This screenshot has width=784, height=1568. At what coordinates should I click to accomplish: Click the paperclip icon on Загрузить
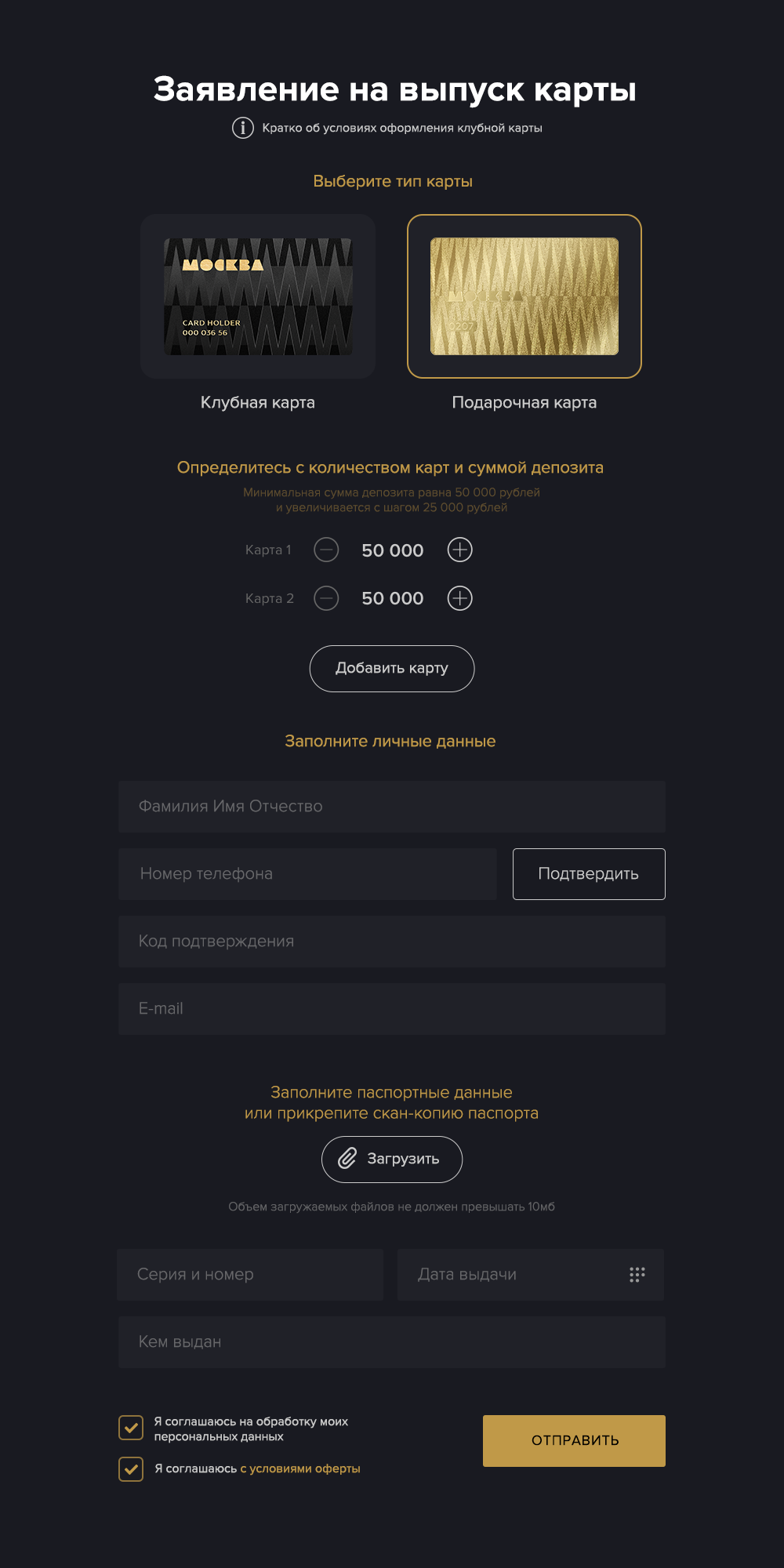pyautogui.click(x=347, y=1159)
